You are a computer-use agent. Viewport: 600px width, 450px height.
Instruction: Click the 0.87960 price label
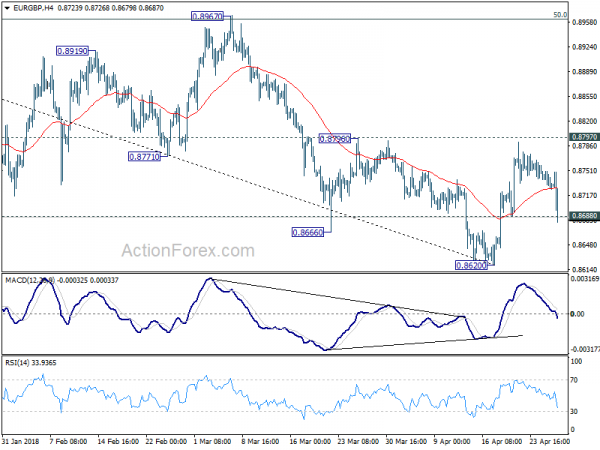pyautogui.click(x=334, y=139)
